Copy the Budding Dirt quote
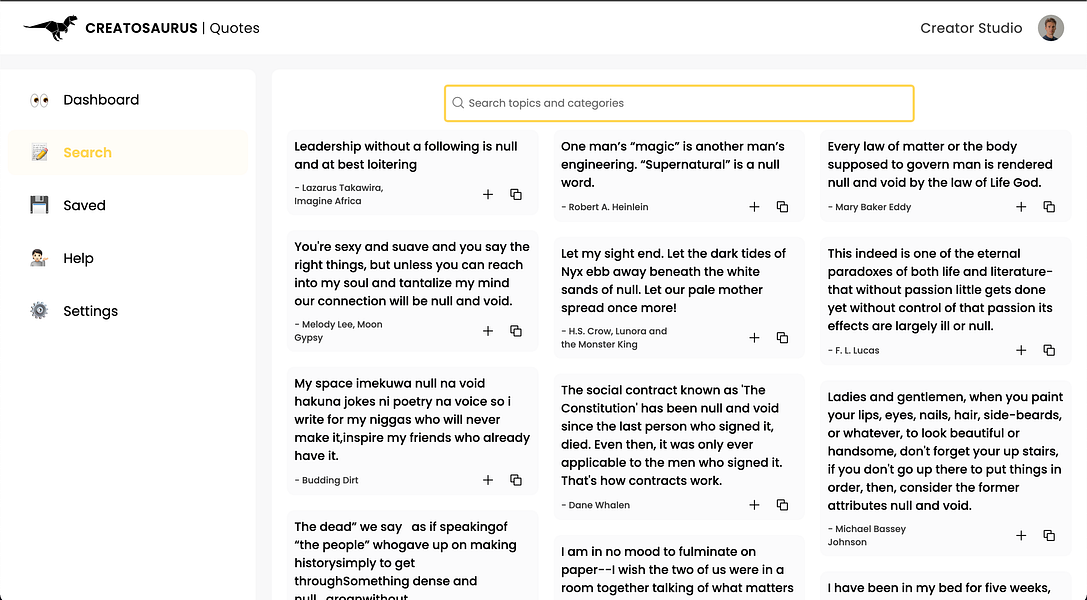The width and height of the screenshot is (1087, 600). [516, 480]
